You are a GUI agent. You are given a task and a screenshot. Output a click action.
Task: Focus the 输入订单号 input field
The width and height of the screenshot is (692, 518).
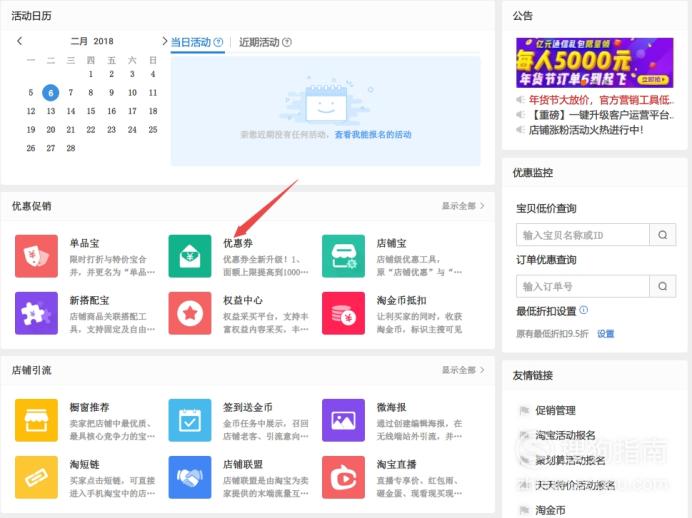tap(583, 286)
